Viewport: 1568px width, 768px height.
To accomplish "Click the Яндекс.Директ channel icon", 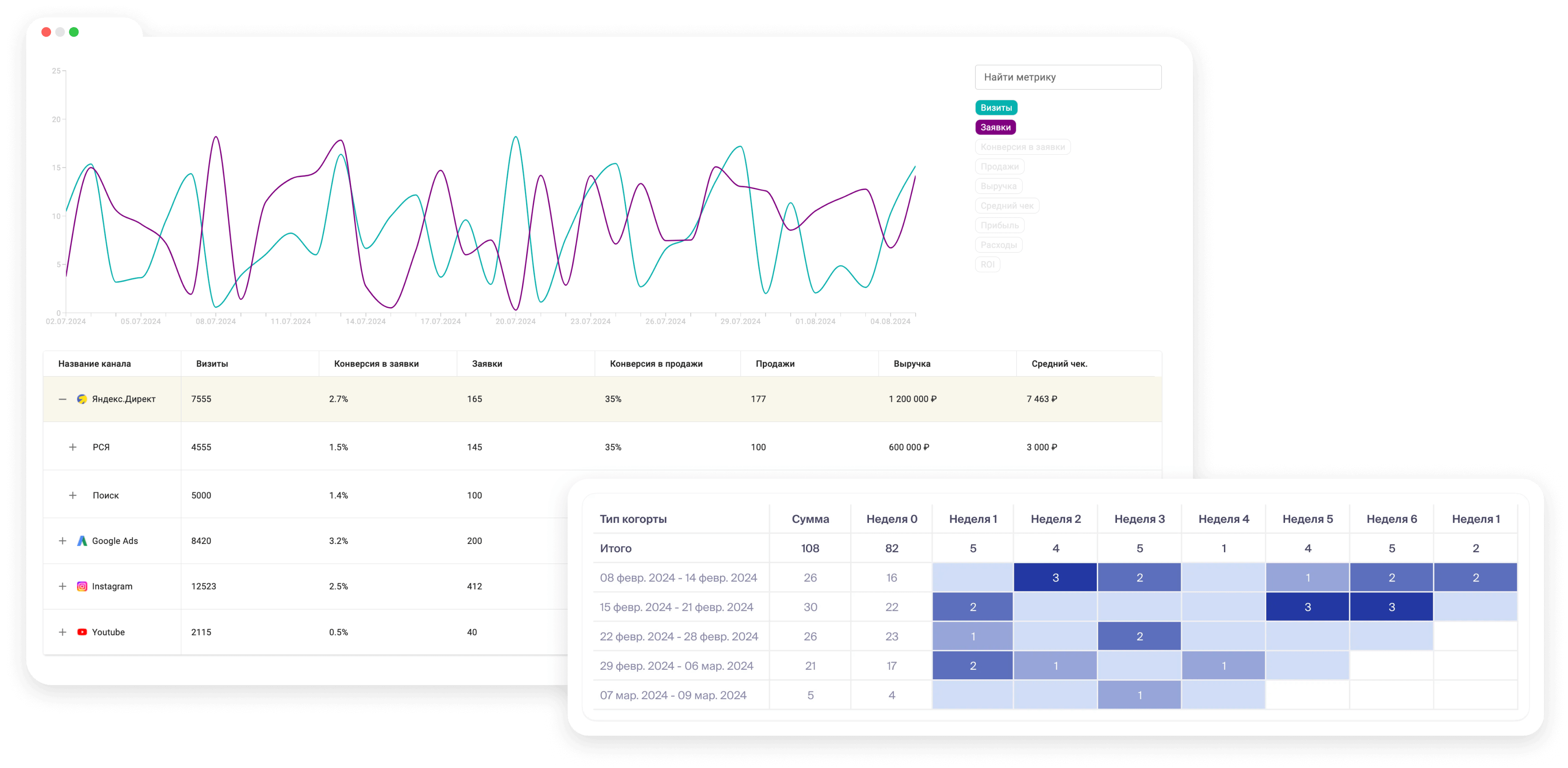I will point(82,400).
